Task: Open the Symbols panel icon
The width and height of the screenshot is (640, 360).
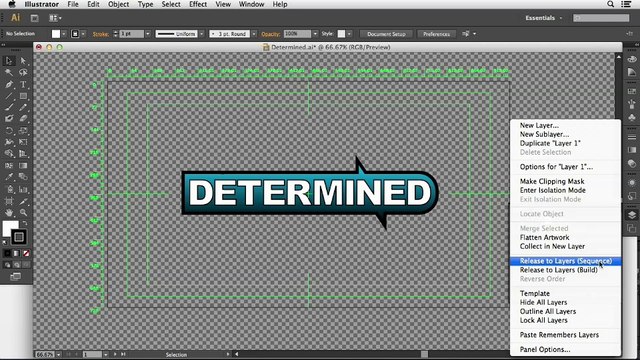Action: point(632,118)
